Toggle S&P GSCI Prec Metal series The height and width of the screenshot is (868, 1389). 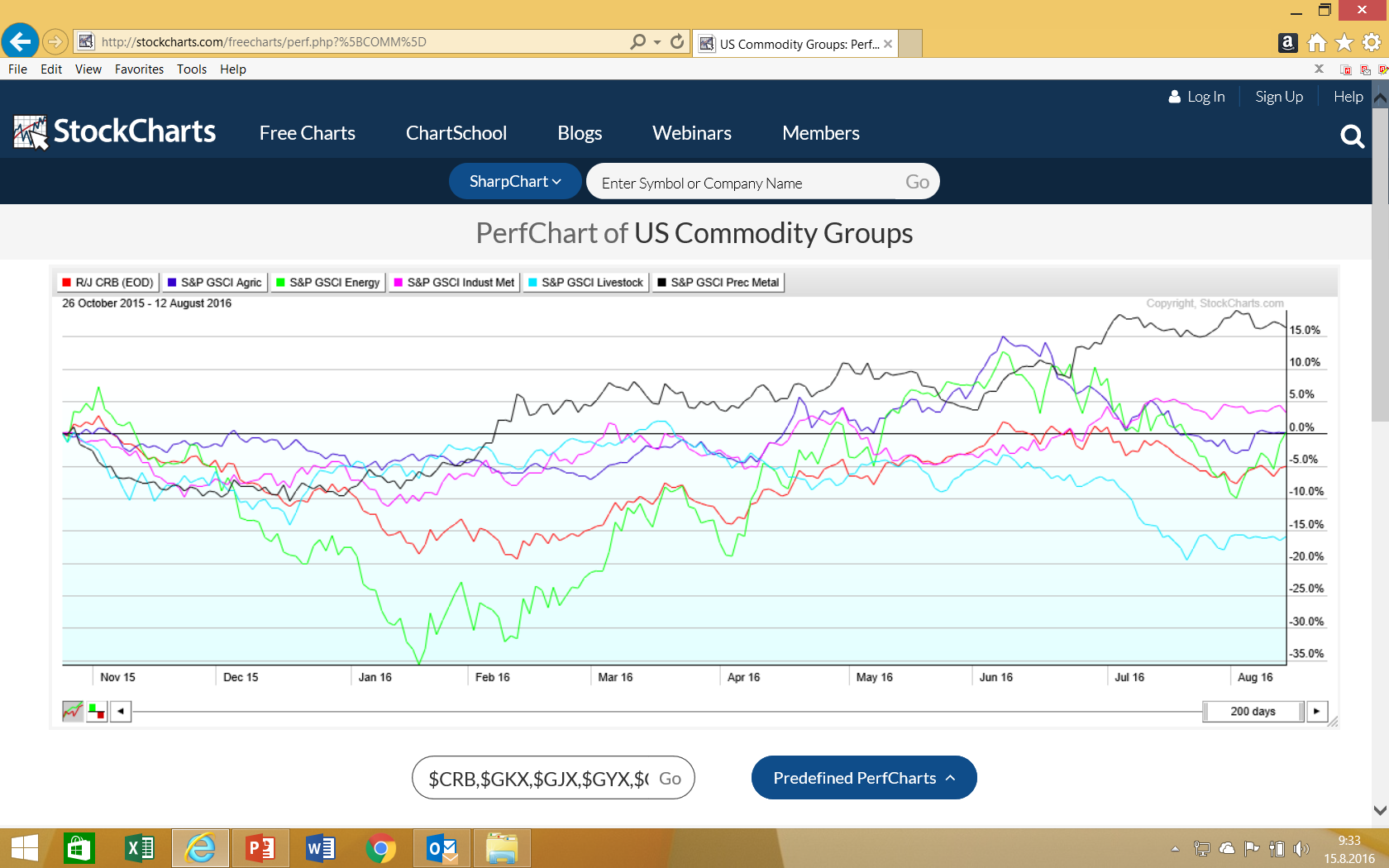point(718,283)
